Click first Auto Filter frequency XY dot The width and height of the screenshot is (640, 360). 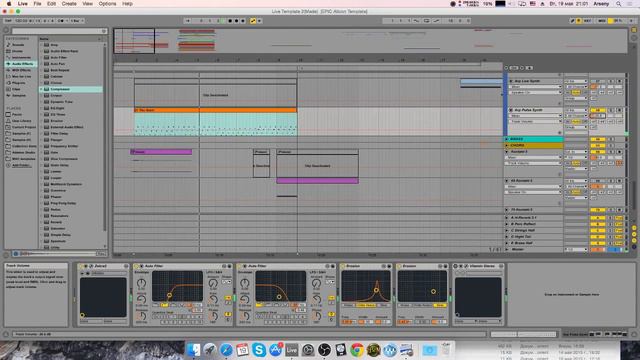[x=169, y=295]
